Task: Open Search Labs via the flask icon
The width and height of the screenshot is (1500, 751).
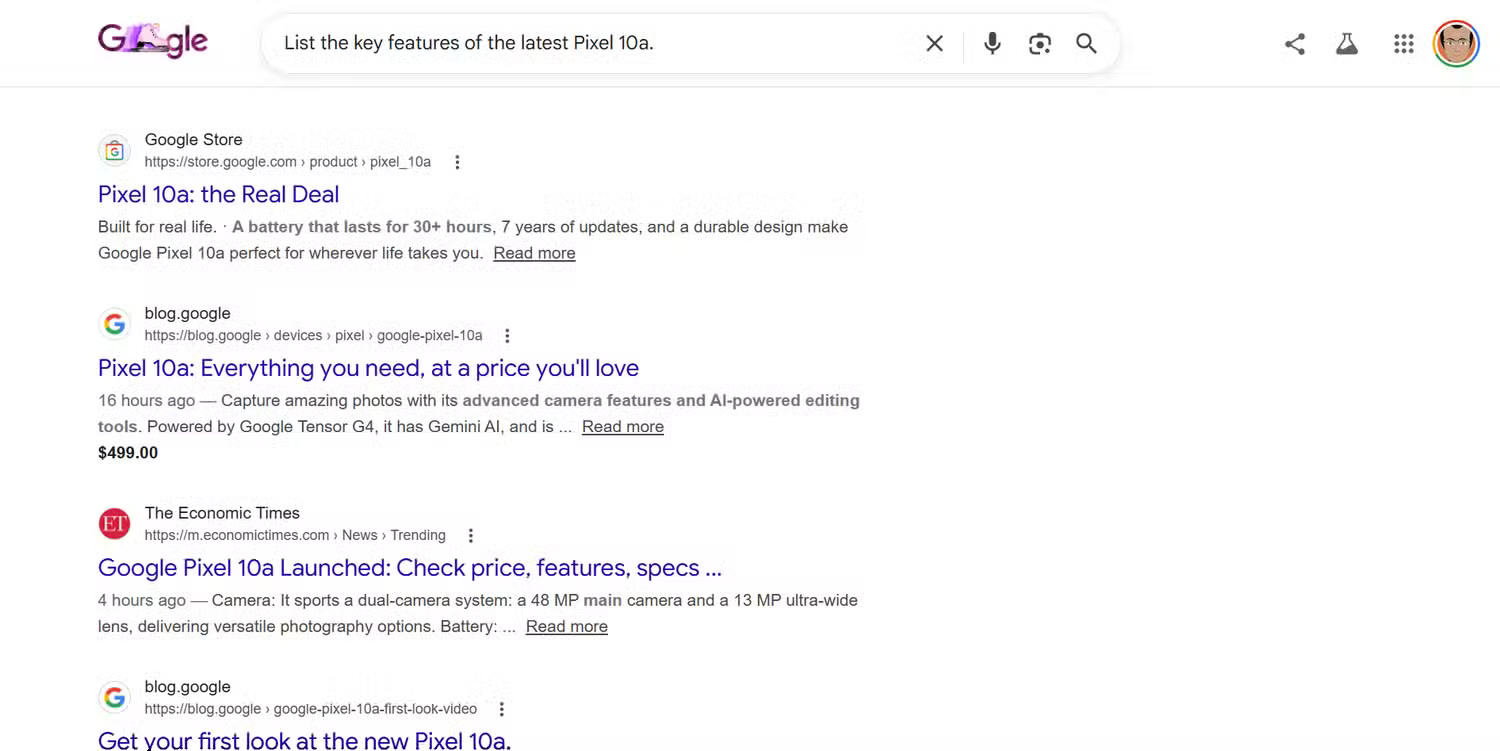Action: pos(1346,43)
